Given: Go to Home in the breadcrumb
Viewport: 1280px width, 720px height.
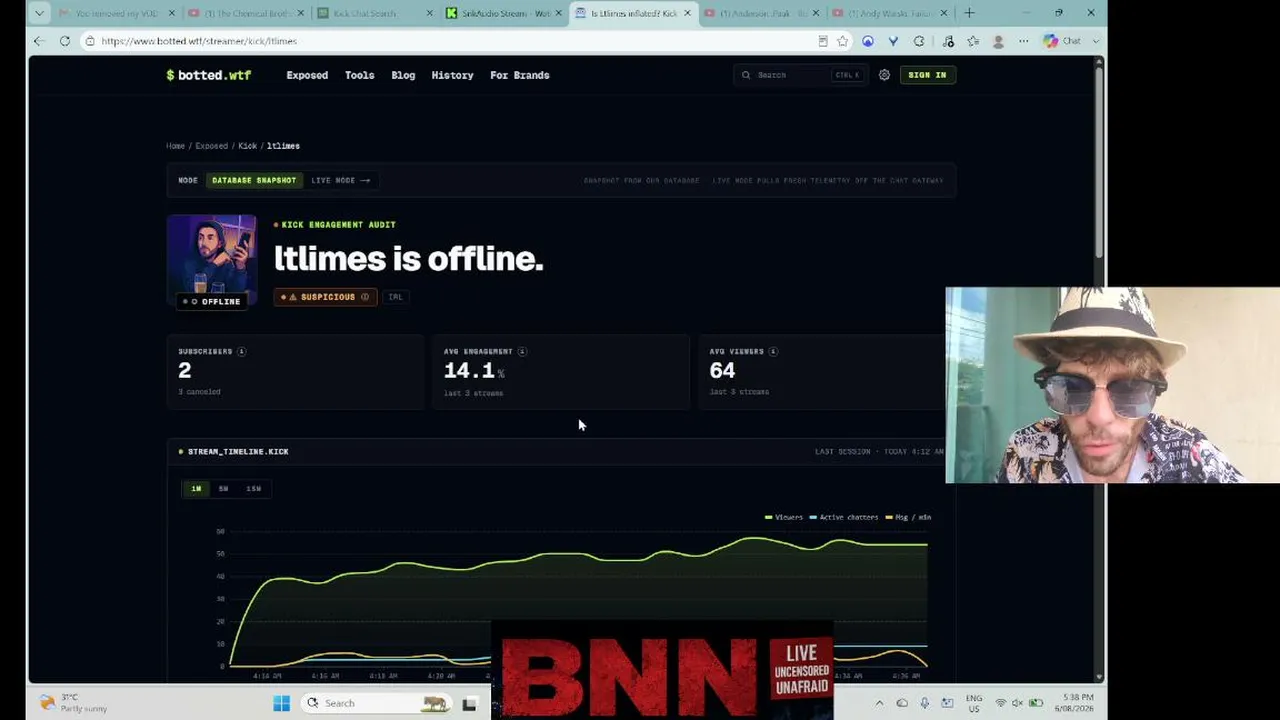Looking at the screenshot, I should [x=175, y=146].
